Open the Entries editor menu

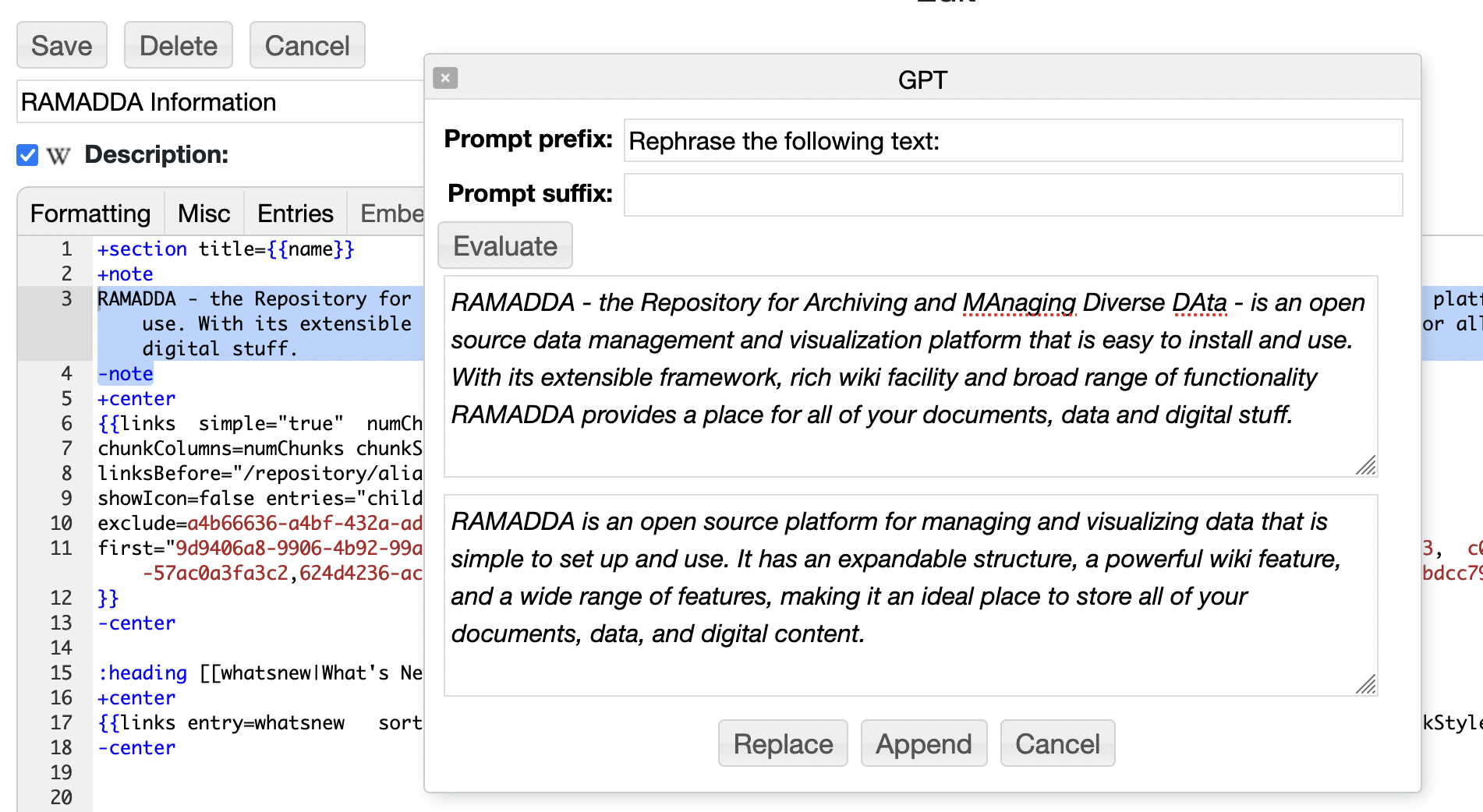[295, 214]
